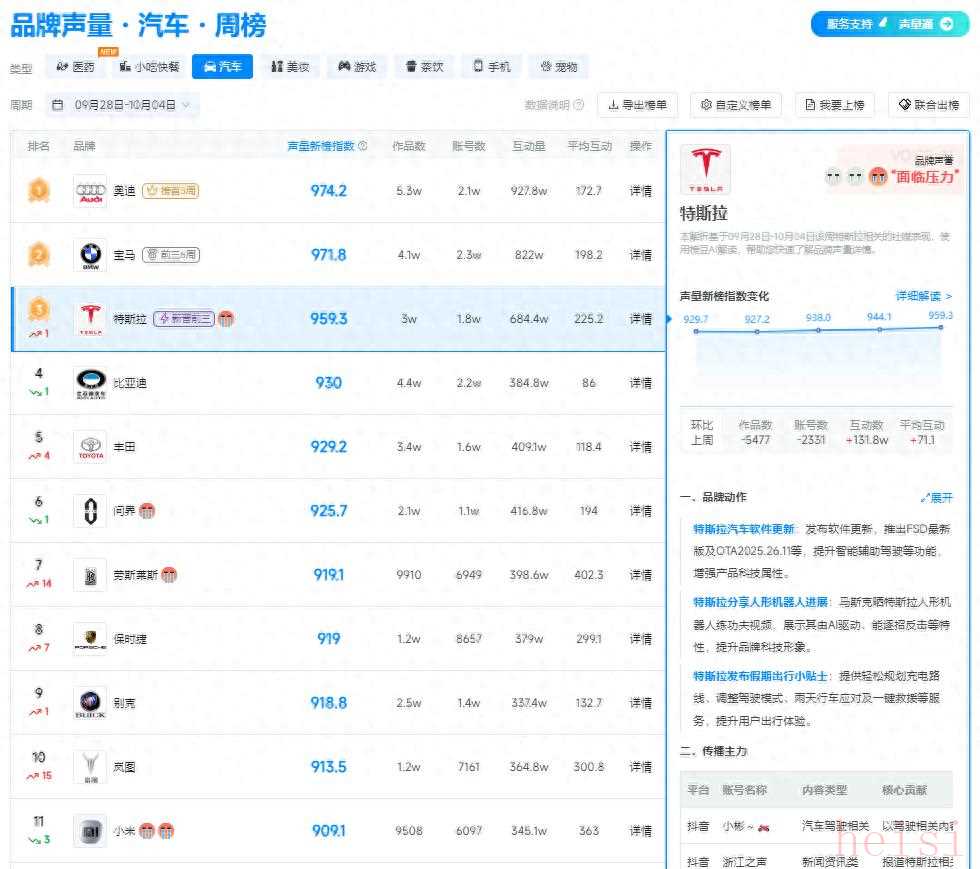Image resolution: width=980 pixels, height=869 pixels.
Task: Click the 服务支持 声量通 button
Action: click(x=889, y=24)
